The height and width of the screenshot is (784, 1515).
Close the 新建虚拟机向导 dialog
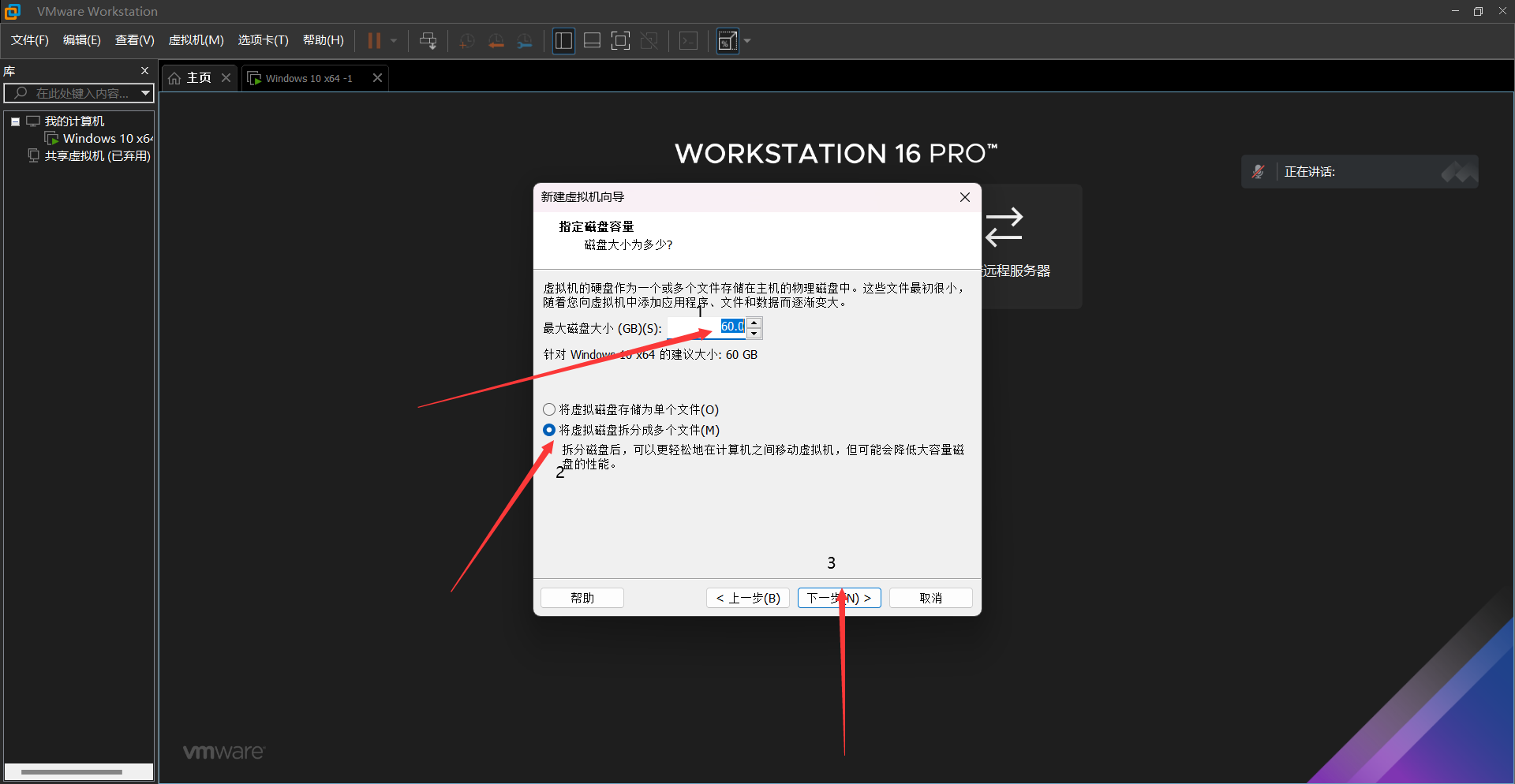coord(965,197)
